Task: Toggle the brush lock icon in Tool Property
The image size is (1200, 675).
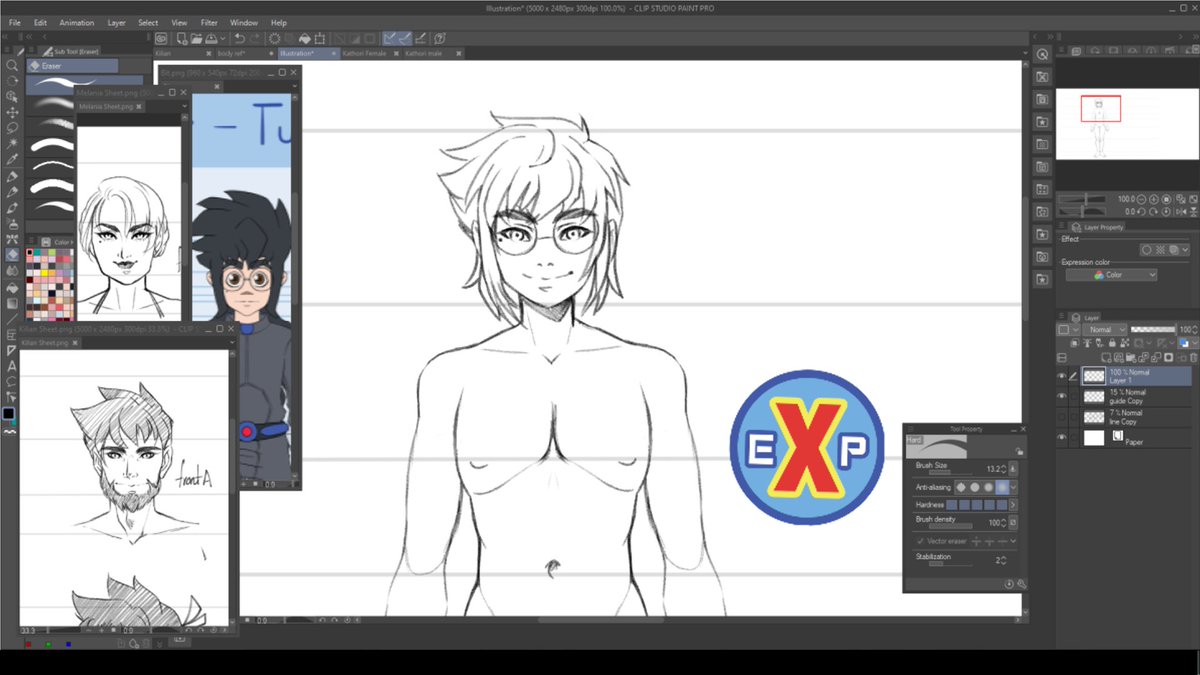Action: (x=1019, y=452)
